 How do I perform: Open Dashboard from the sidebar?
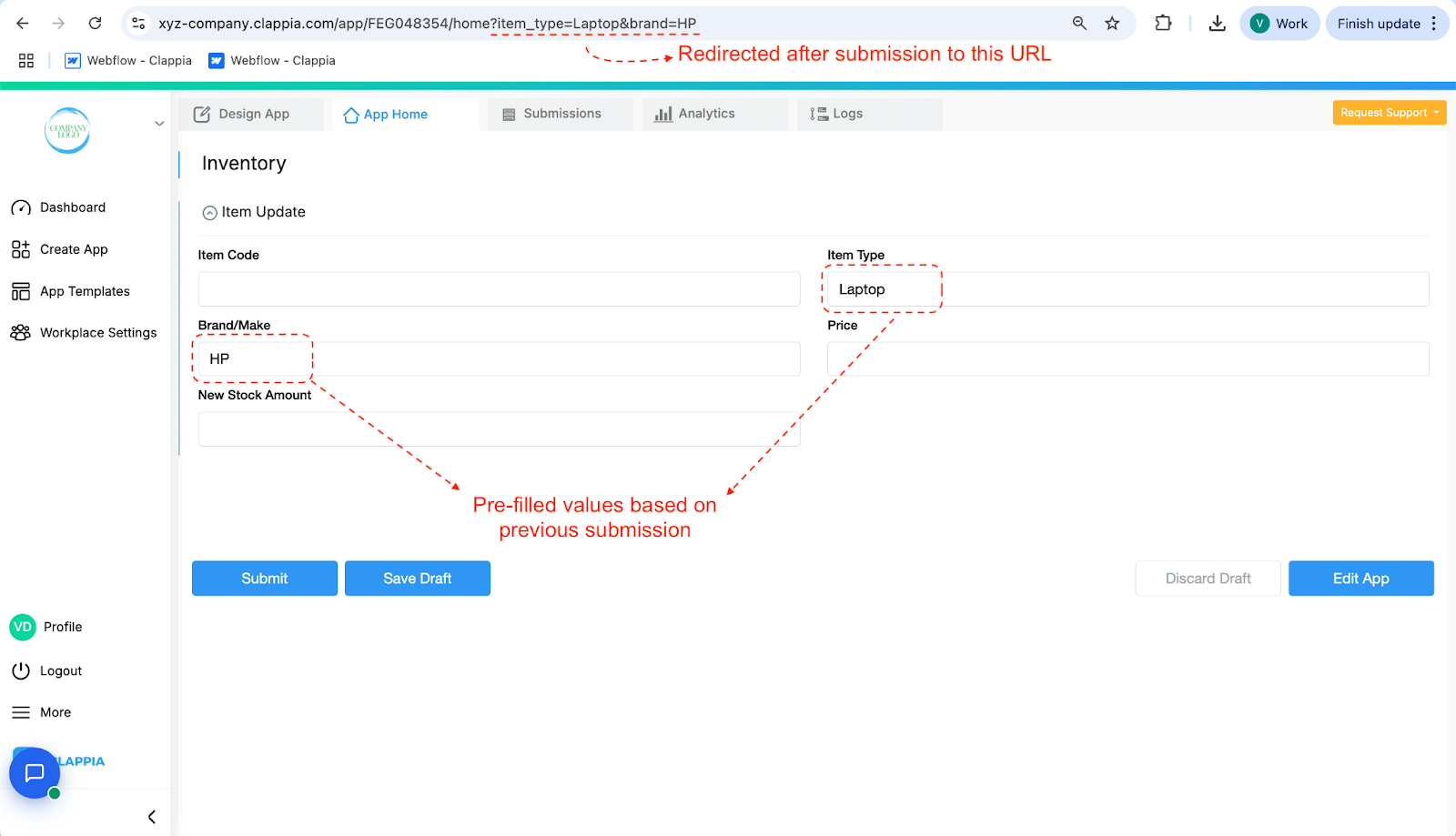pyautogui.click(x=73, y=207)
